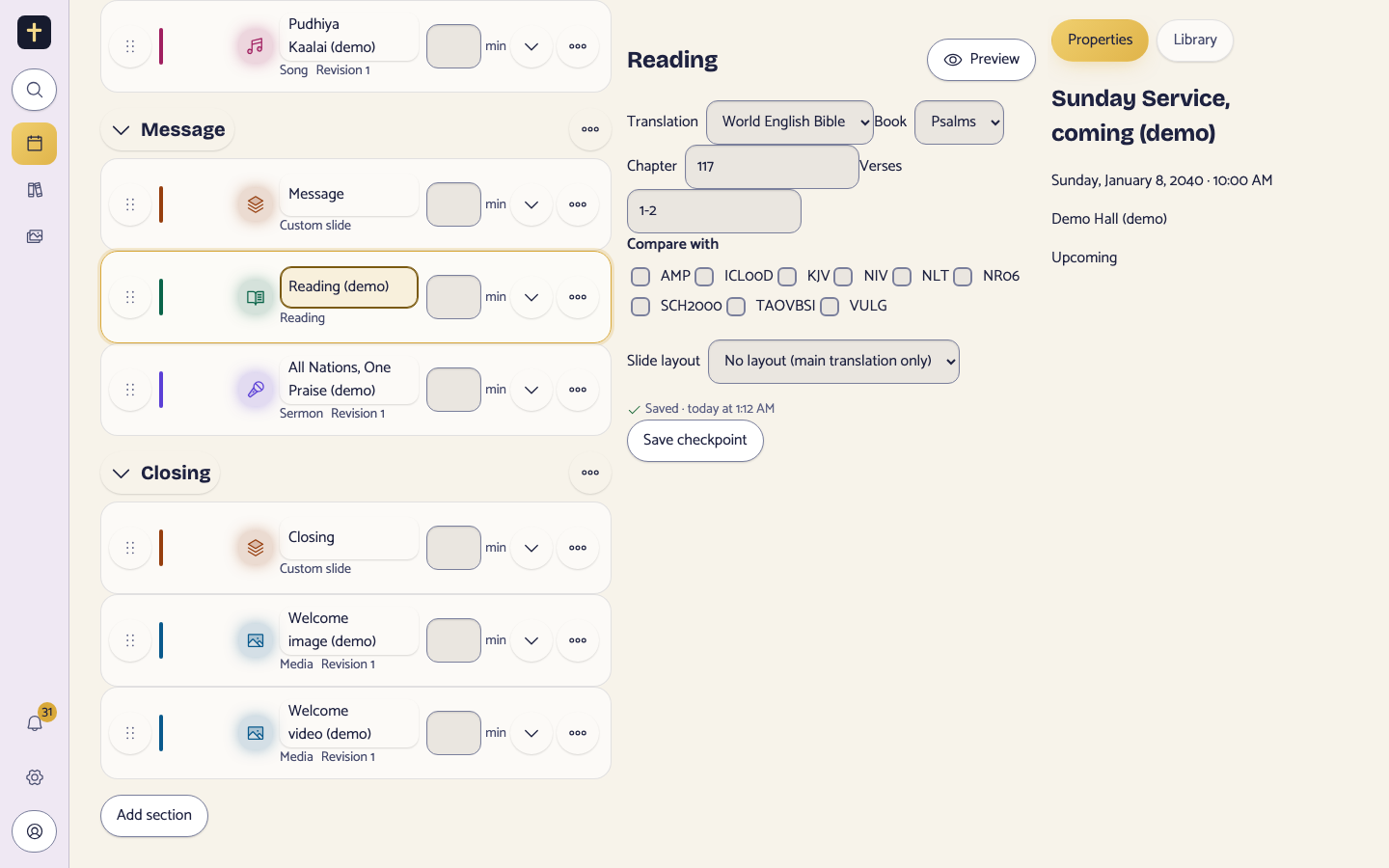Open notifications bell with 31 badge
This screenshot has height=868, width=1389.
pos(34,723)
